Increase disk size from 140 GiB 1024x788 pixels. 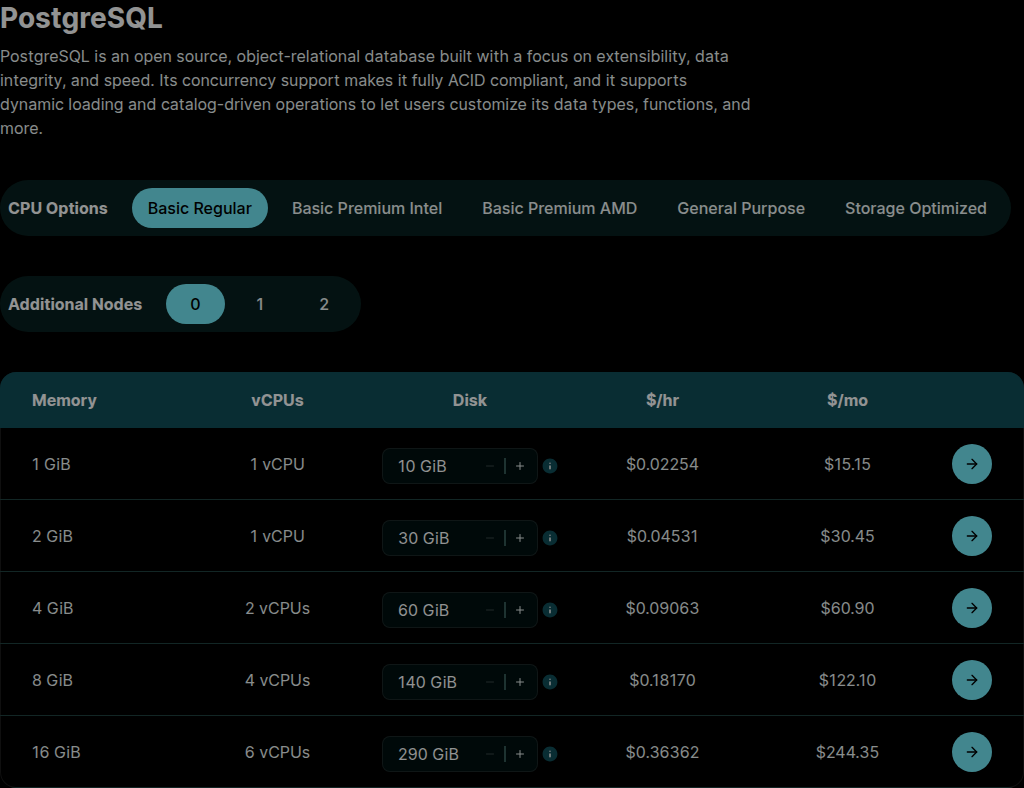520,682
